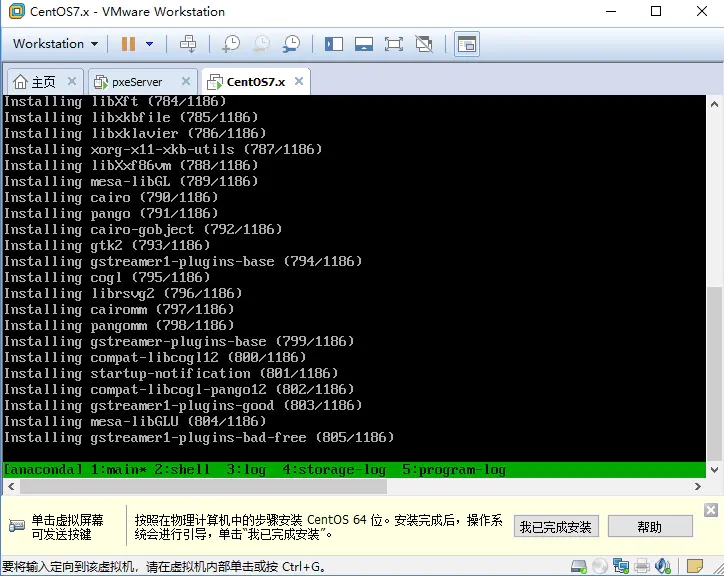Click line 'Installing gstreamer1-plugins-bad-free (805/1186)'
This screenshot has width=724, height=576.
(199, 437)
